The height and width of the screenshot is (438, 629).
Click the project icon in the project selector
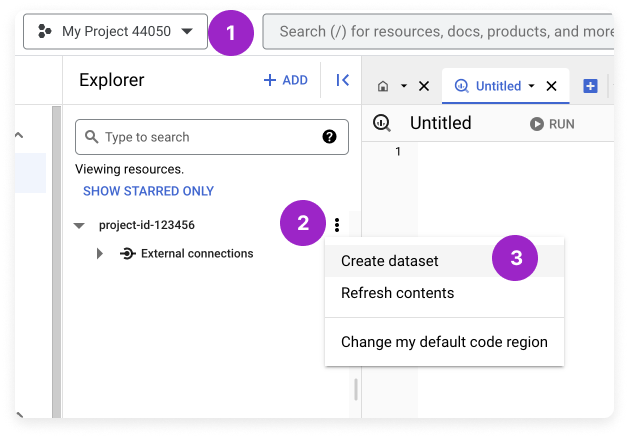(x=45, y=31)
